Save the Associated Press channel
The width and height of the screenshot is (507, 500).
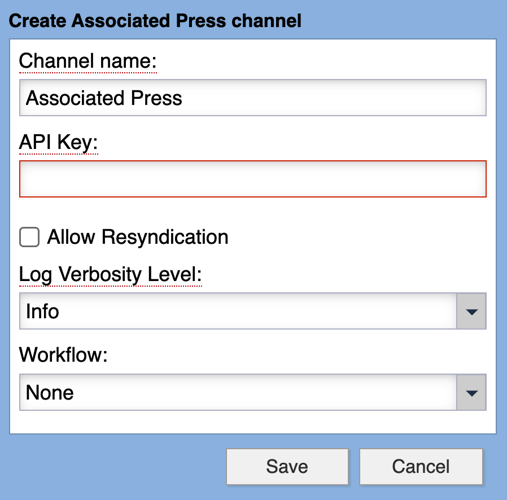287,466
